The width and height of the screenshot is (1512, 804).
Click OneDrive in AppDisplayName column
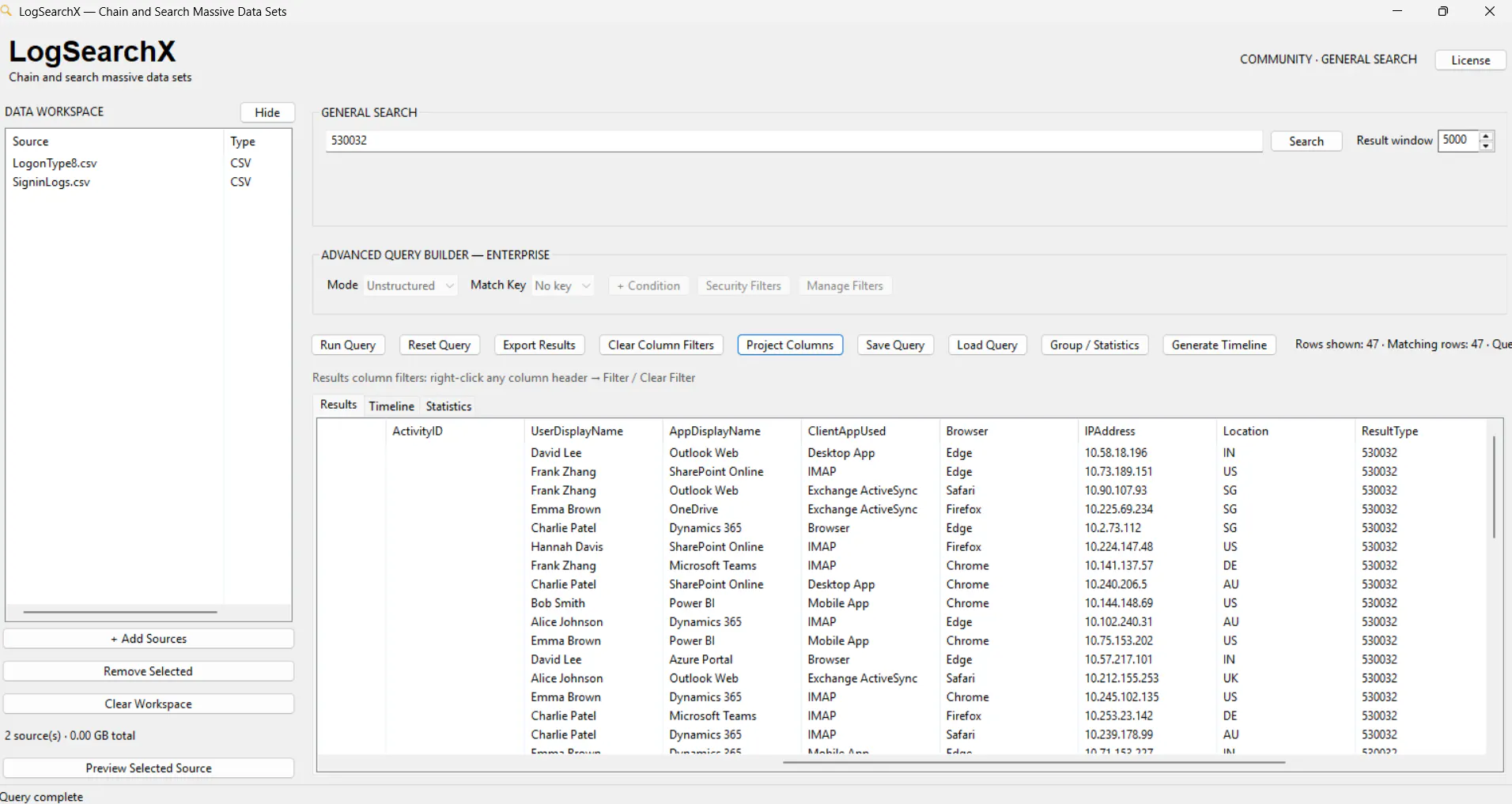point(694,509)
